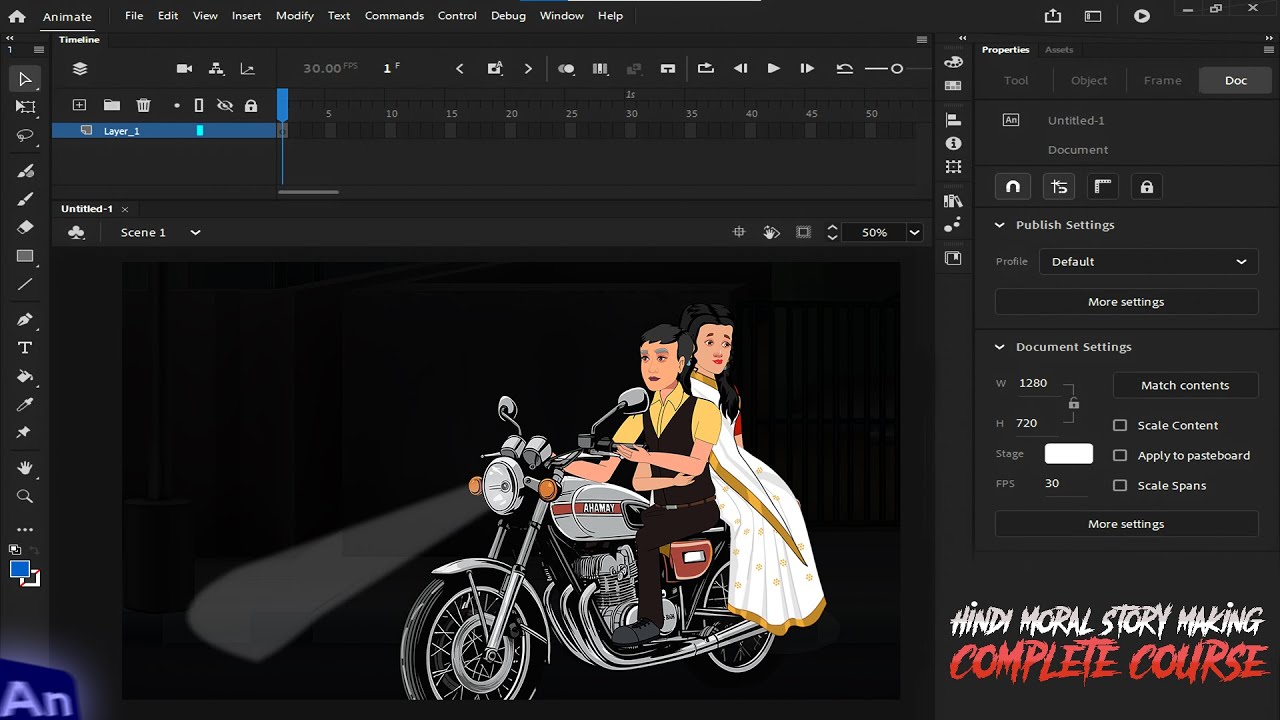Create a new layer folder

click(x=112, y=105)
